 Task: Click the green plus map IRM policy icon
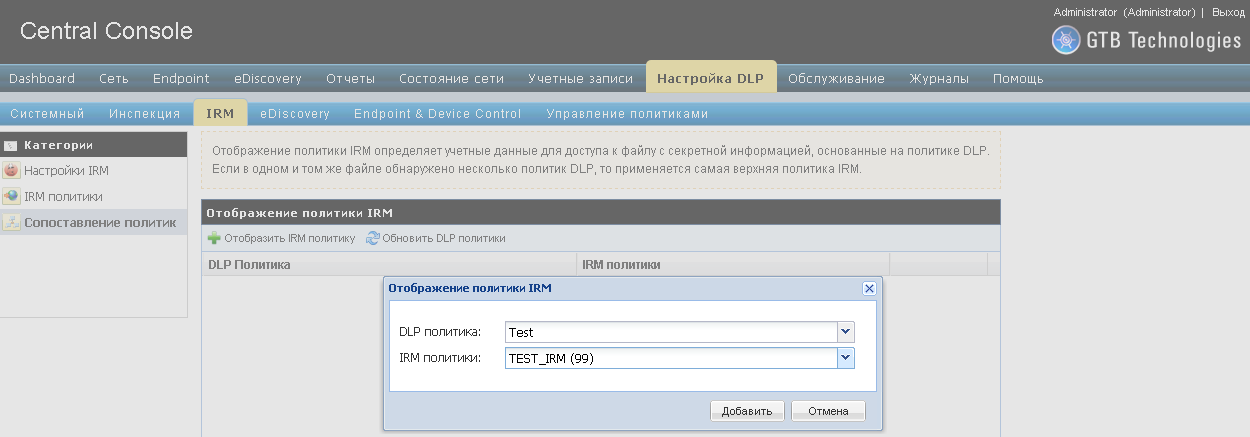[x=214, y=238]
